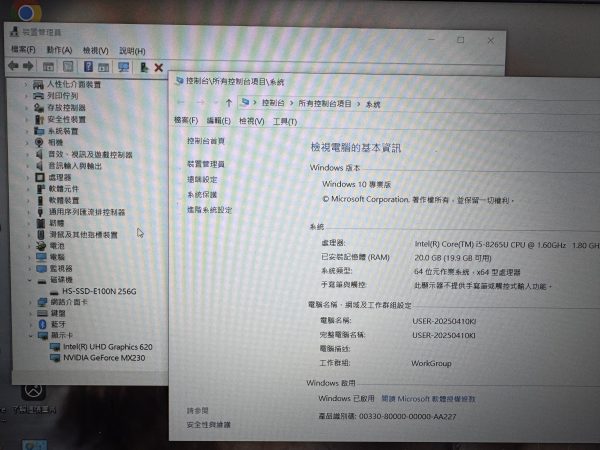The image size is (600, 450).
Task: Click the Up arrow in the System window
Action: (x=229, y=103)
